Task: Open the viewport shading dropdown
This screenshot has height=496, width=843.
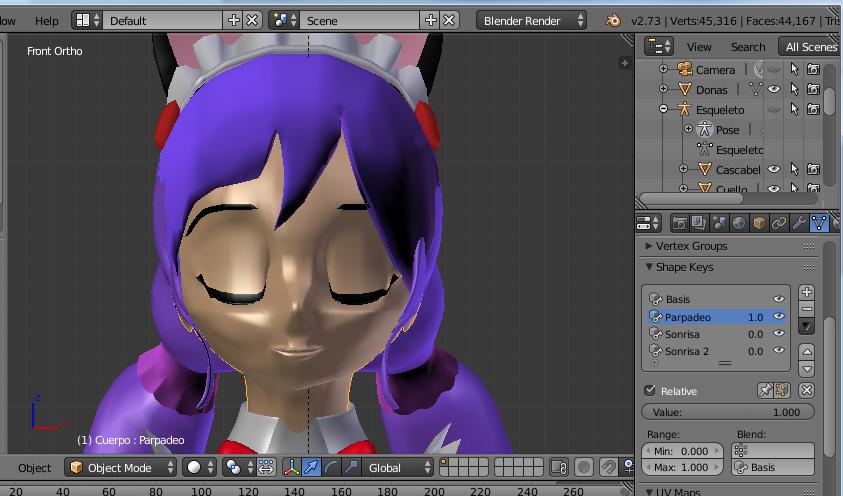Action: click(x=199, y=467)
